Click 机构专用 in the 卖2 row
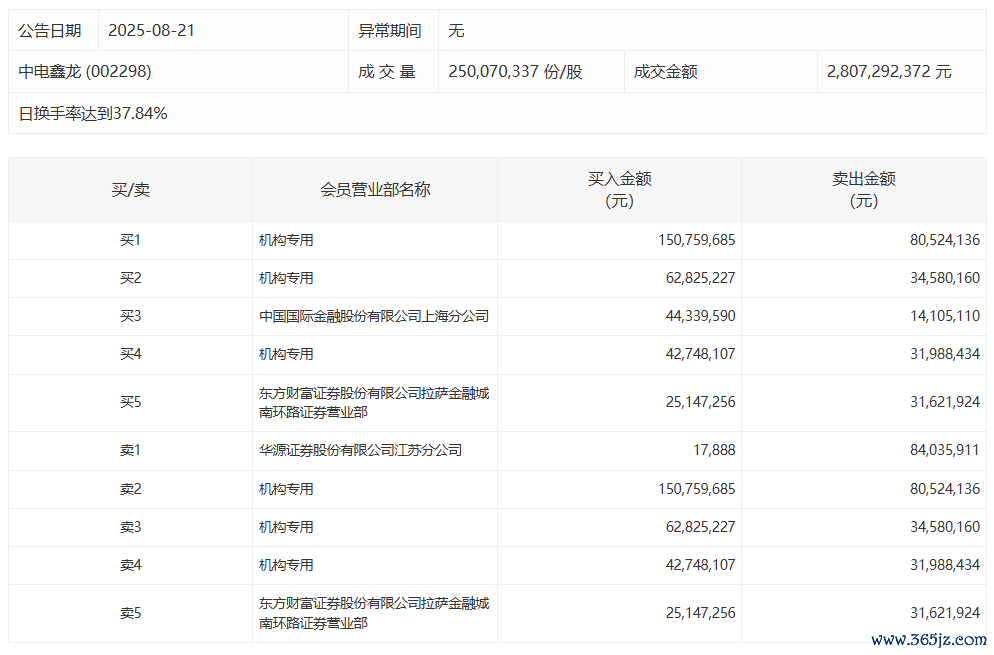Screen dimensions: 994x655 pos(286,490)
